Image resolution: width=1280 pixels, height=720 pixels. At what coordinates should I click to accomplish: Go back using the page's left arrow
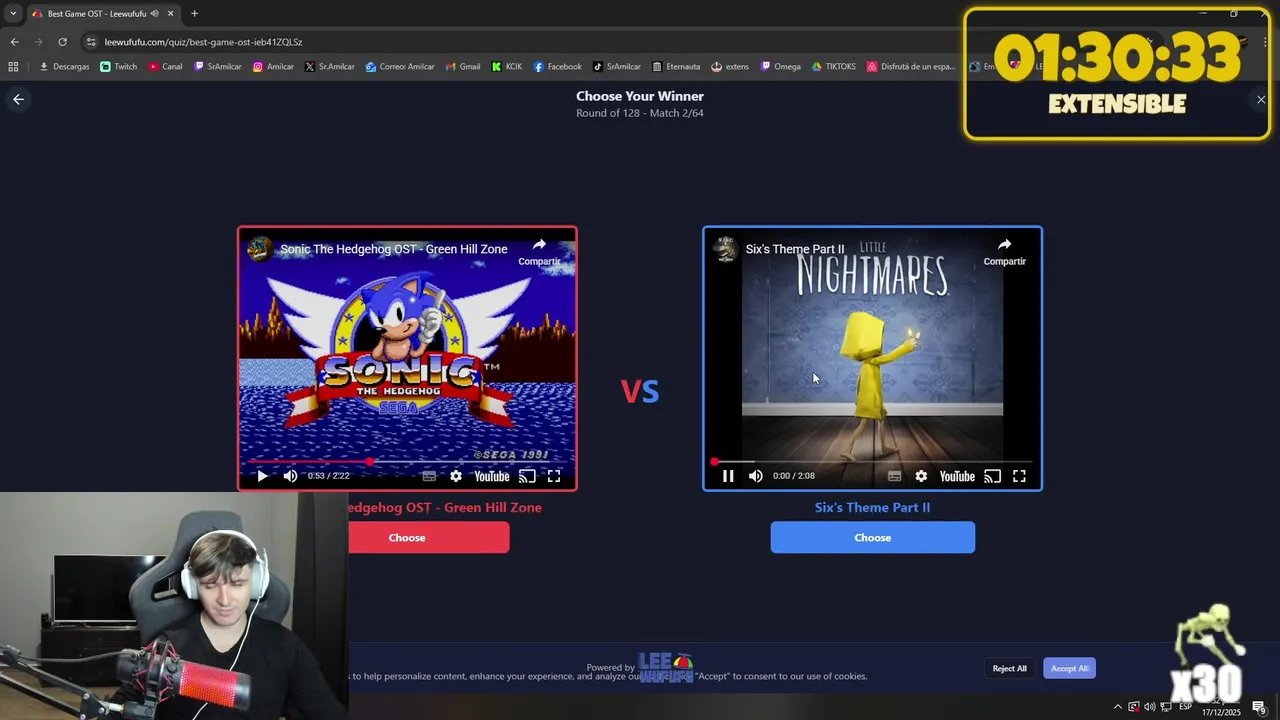pos(18,99)
